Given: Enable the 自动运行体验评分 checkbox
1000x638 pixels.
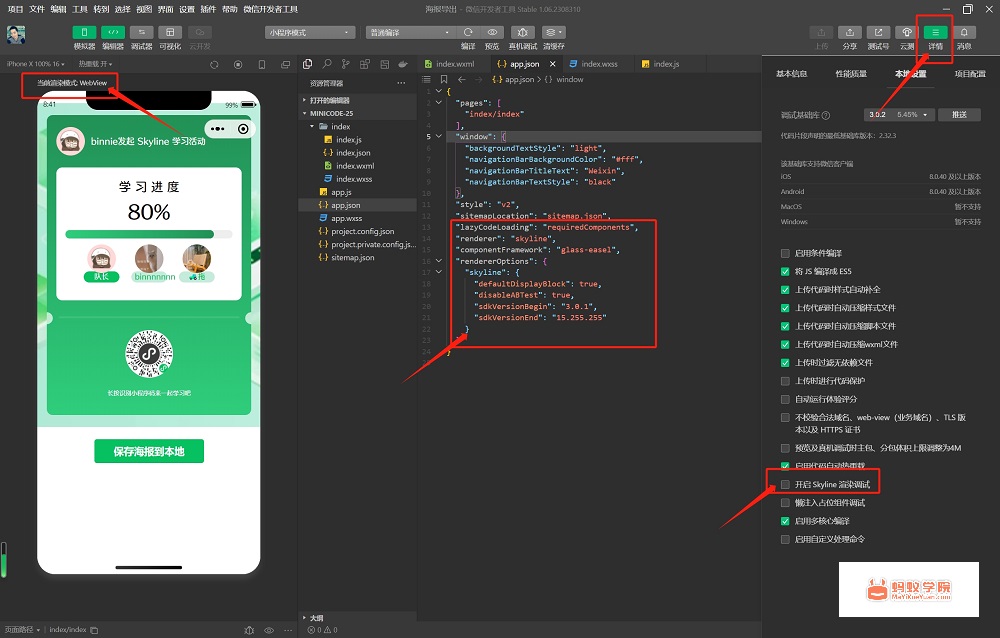Looking at the screenshot, I should [x=785, y=399].
